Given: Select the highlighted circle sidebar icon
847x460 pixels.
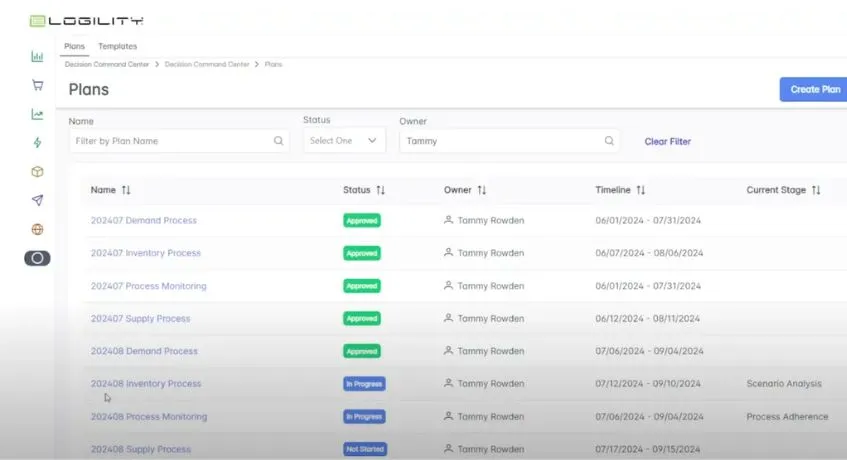Looking at the screenshot, I should click(37, 258).
